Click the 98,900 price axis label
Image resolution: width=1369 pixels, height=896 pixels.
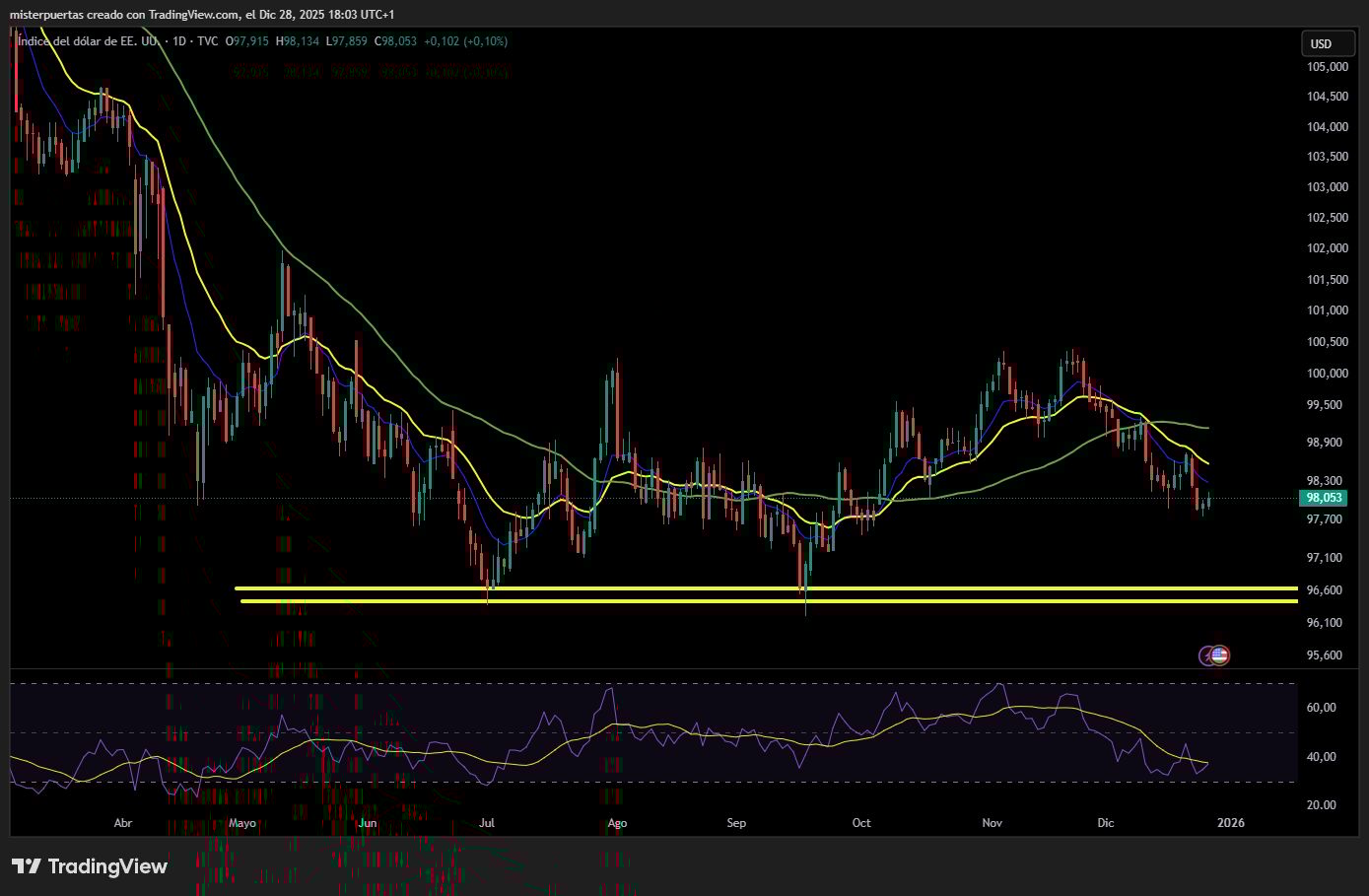[x=1326, y=443]
